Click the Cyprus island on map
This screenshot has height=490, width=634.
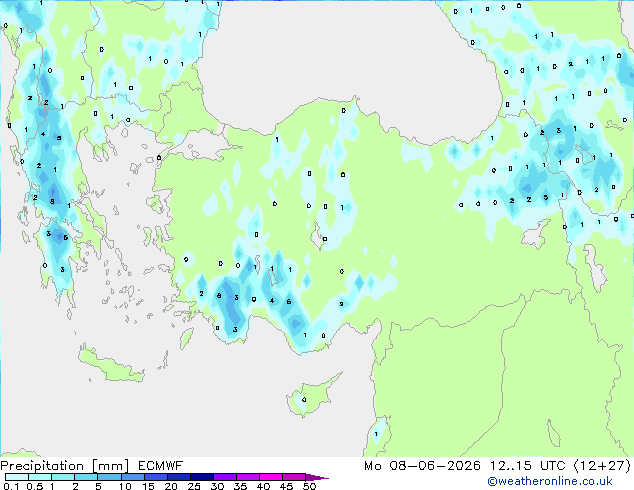point(311,397)
